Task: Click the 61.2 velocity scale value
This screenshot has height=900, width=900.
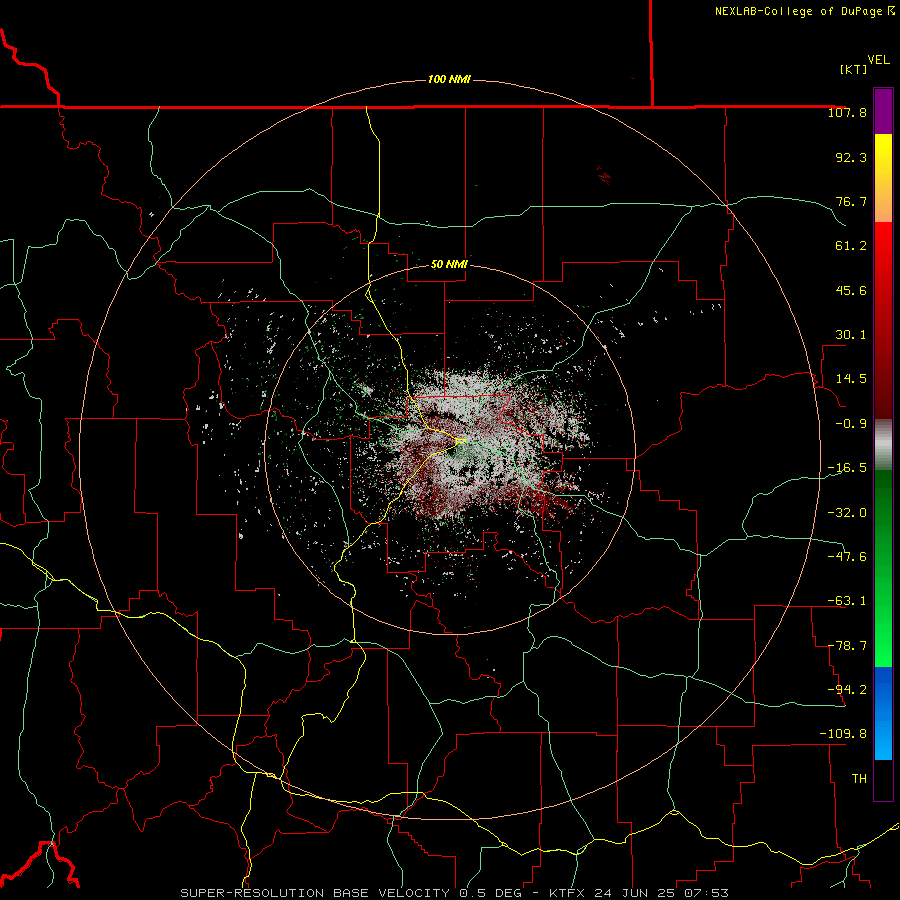Action: coord(851,246)
